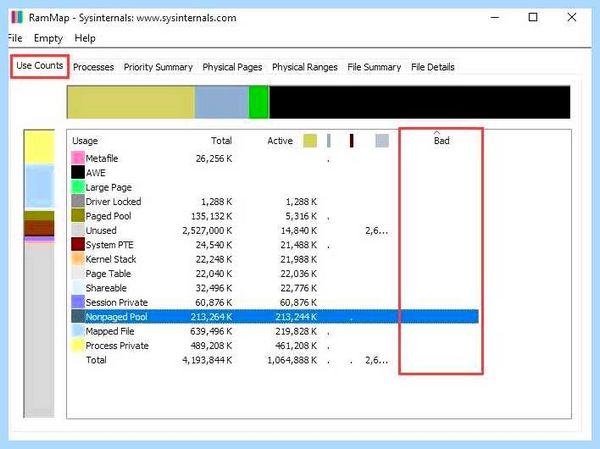Sort by the Active column header
The width and height of the screenshot is (600, 449).
tap(280, 141)
